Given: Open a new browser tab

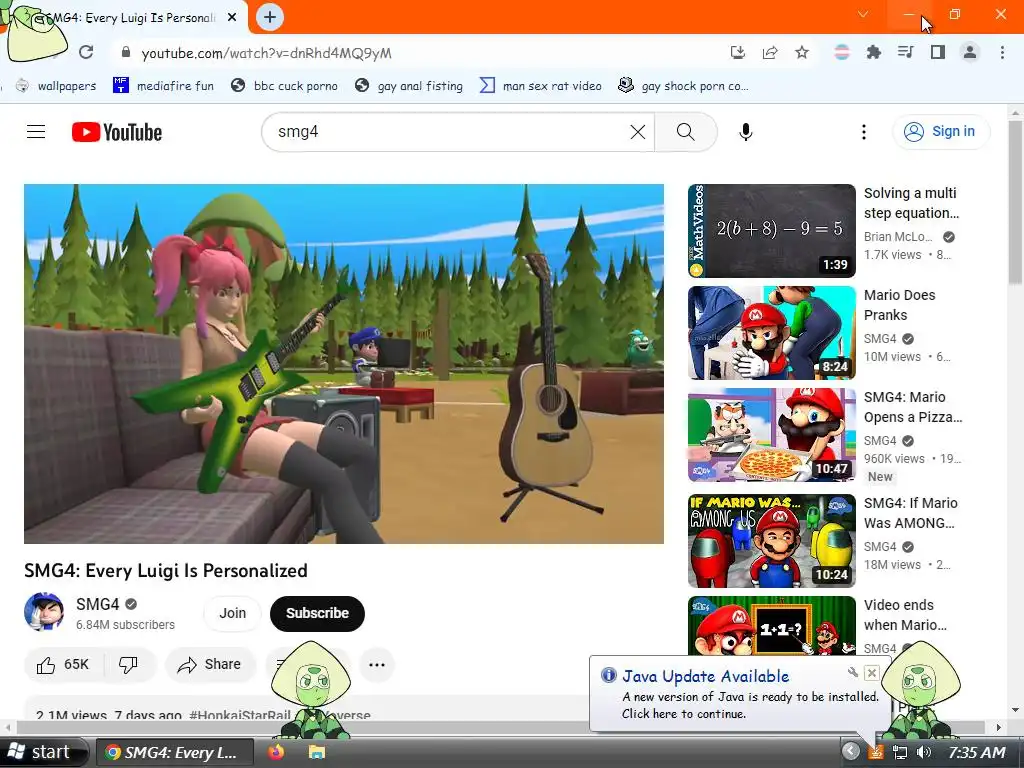Looking at the screenshot, I should tap(270, 17).
